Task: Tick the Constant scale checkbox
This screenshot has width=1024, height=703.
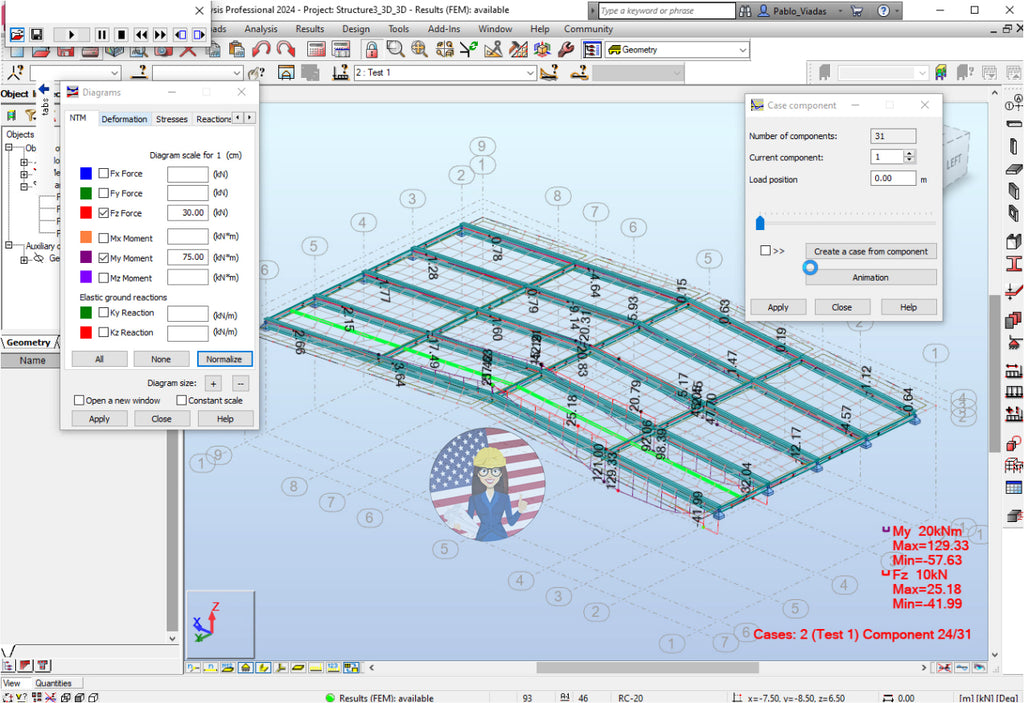Action: [181, 401]
